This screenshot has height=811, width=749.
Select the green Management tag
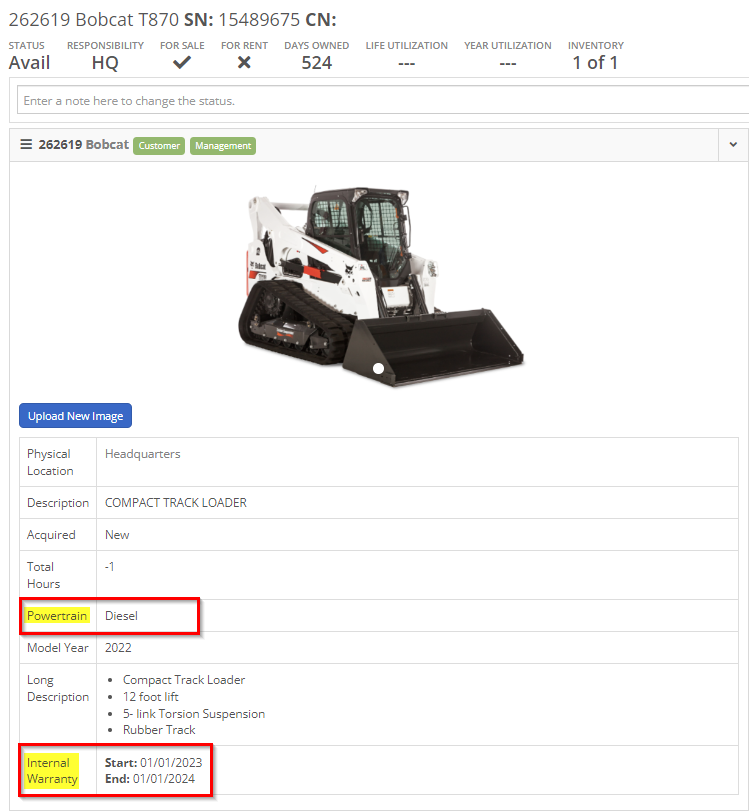coord(223,146)
